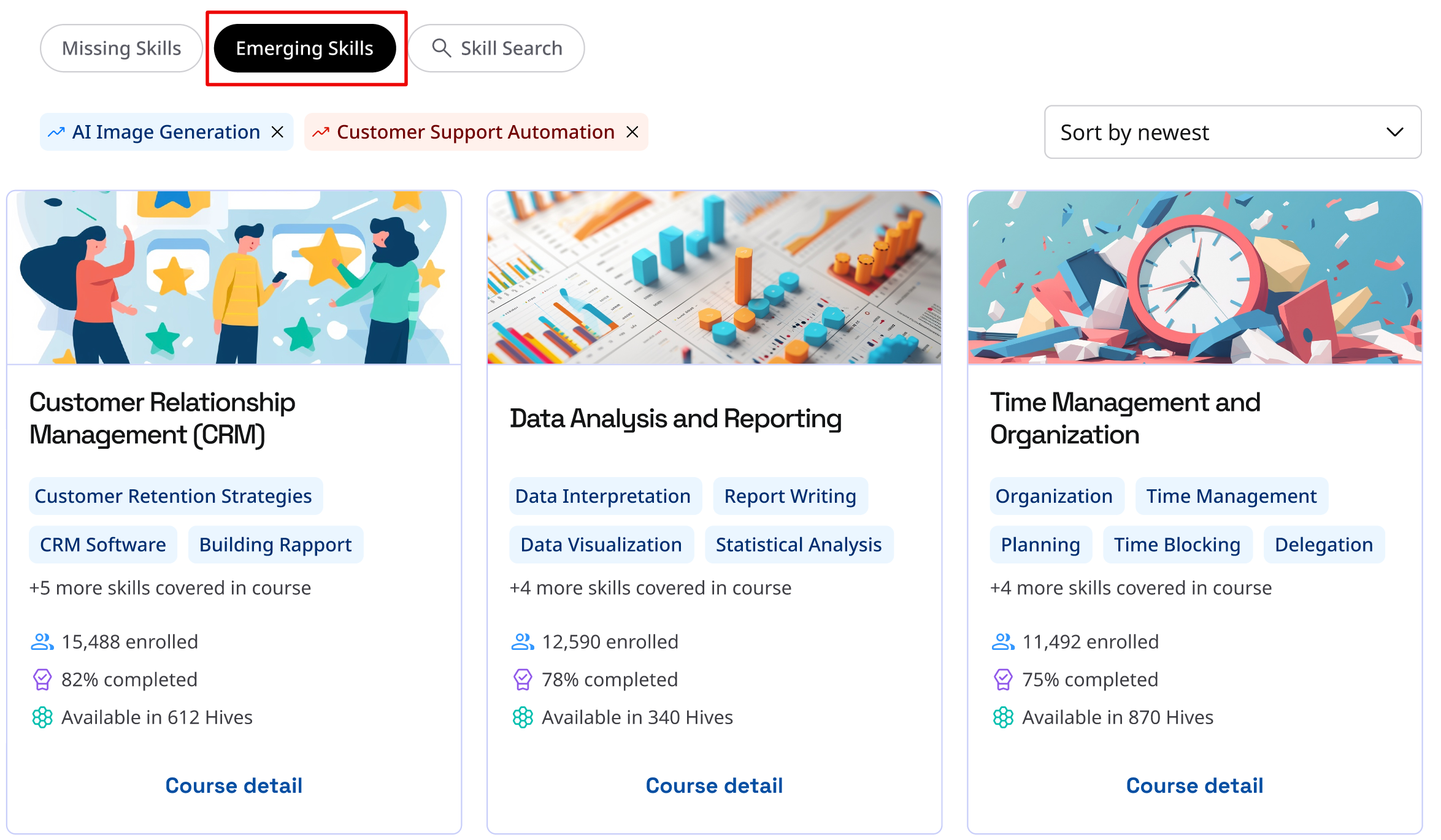
Task: Click the trend icon on AI Image Generation chip
Action: pyautogui.click(x=56, y=132)
